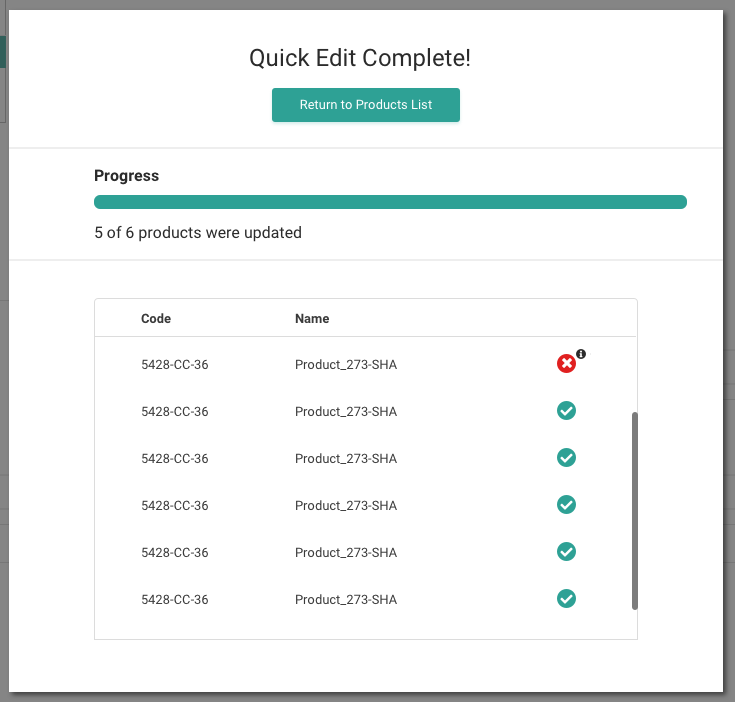The width and height of the screenshot is (735, 702).
Task: Click the Code column header
Action: pos(156,319)
